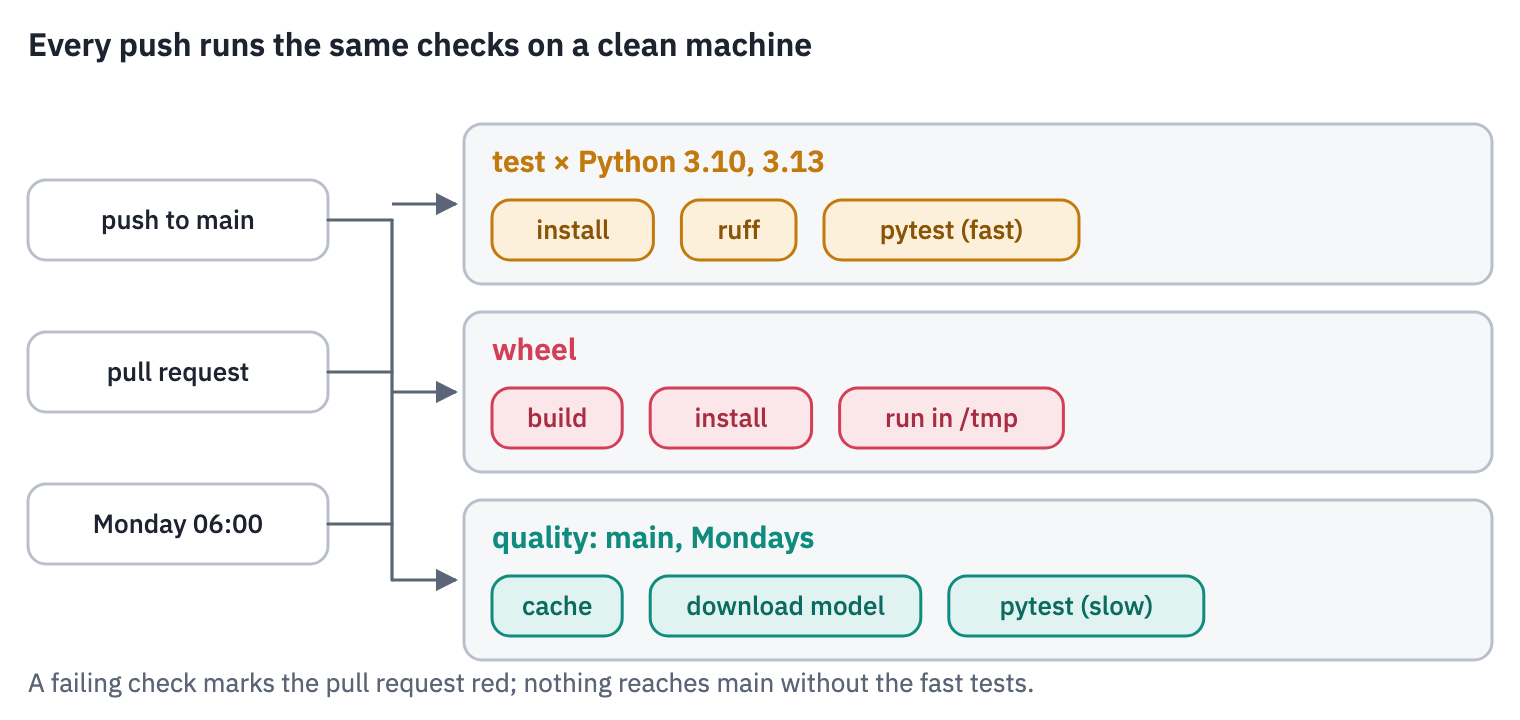1520x720 pixels.
Task: Click the caption about a failing check
Action: [x=530, y=684]
